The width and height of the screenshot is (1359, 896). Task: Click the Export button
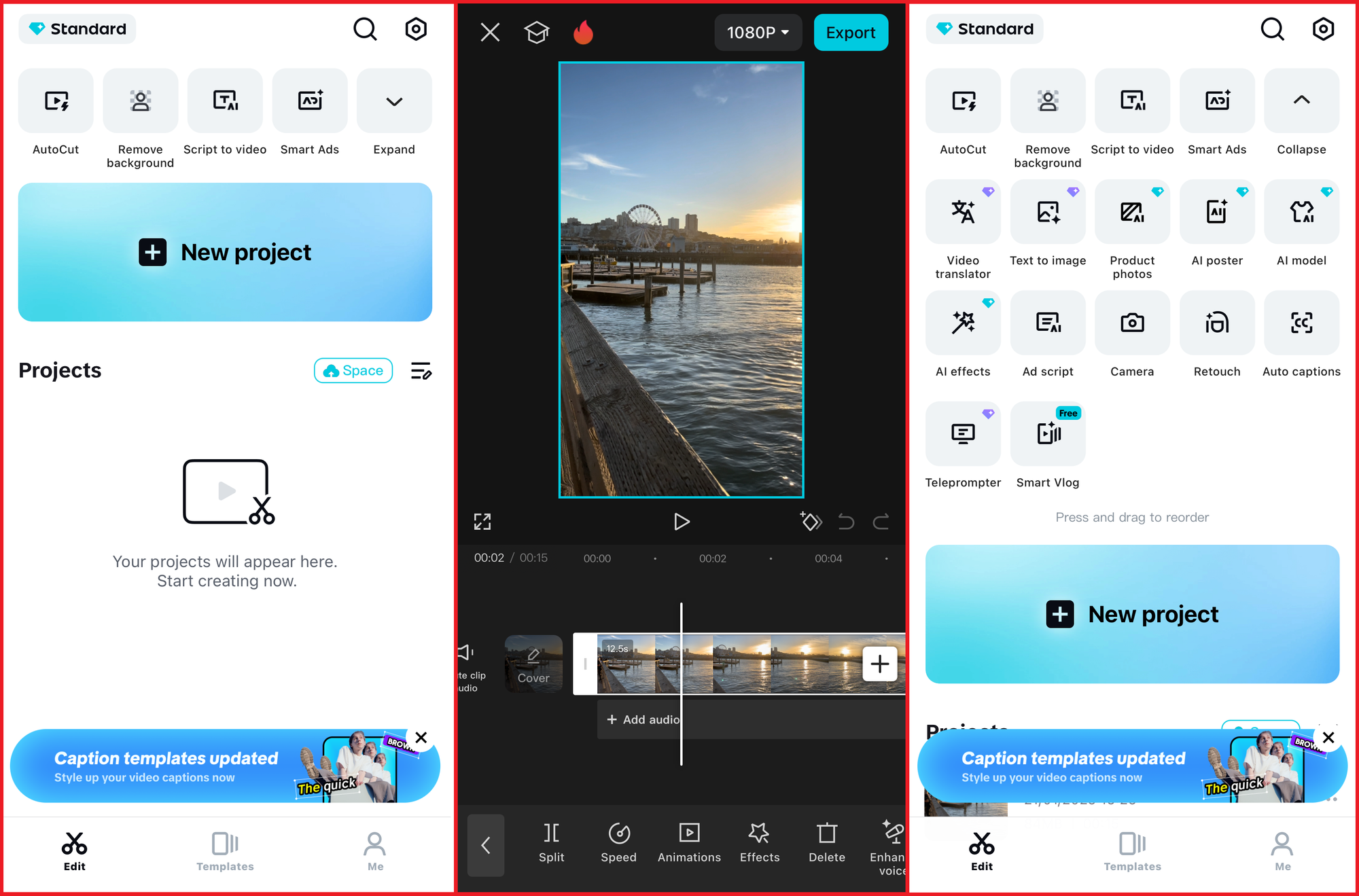tap(851, 32)
